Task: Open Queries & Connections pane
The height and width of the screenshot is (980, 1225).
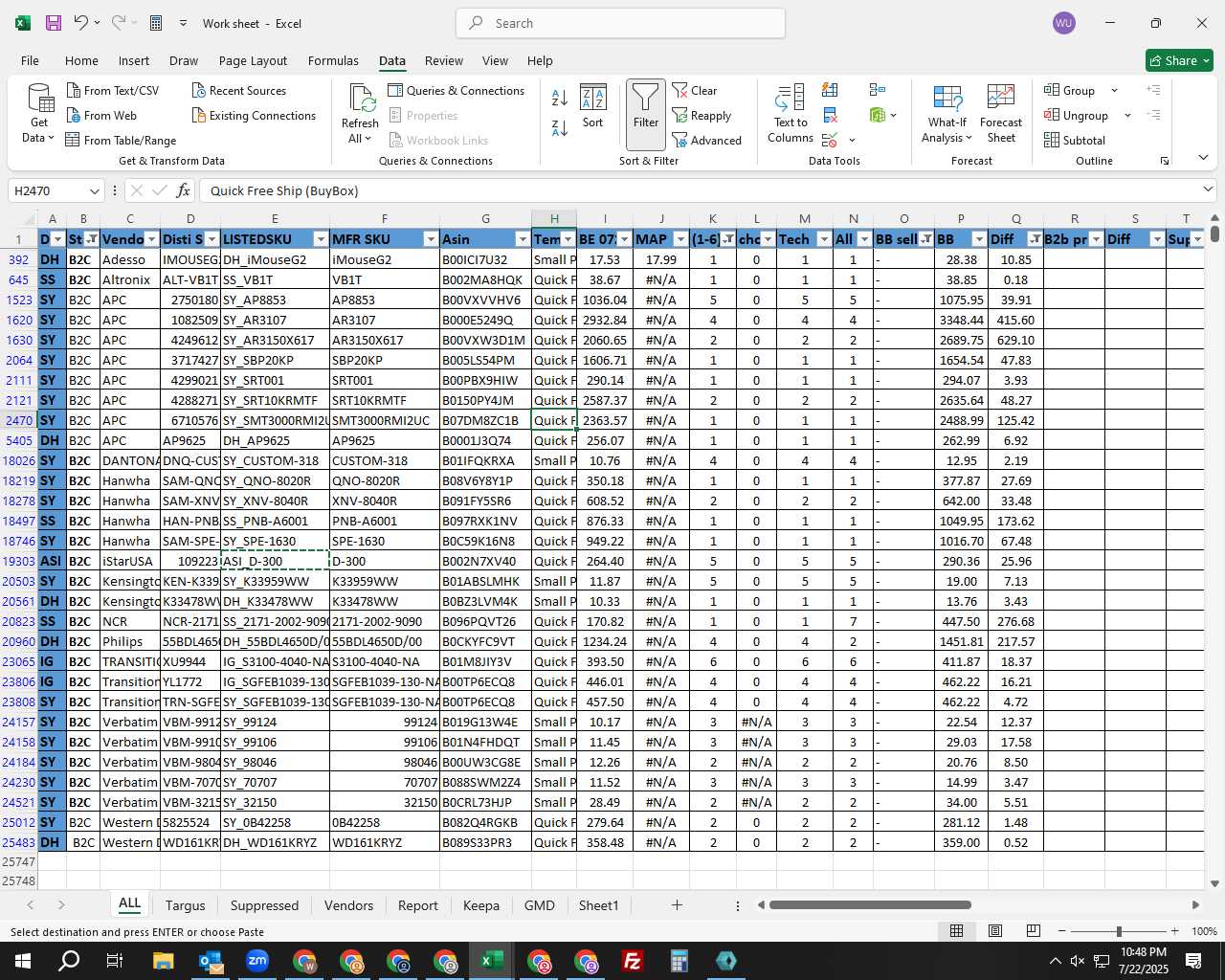Action: (x=457, y=90)
